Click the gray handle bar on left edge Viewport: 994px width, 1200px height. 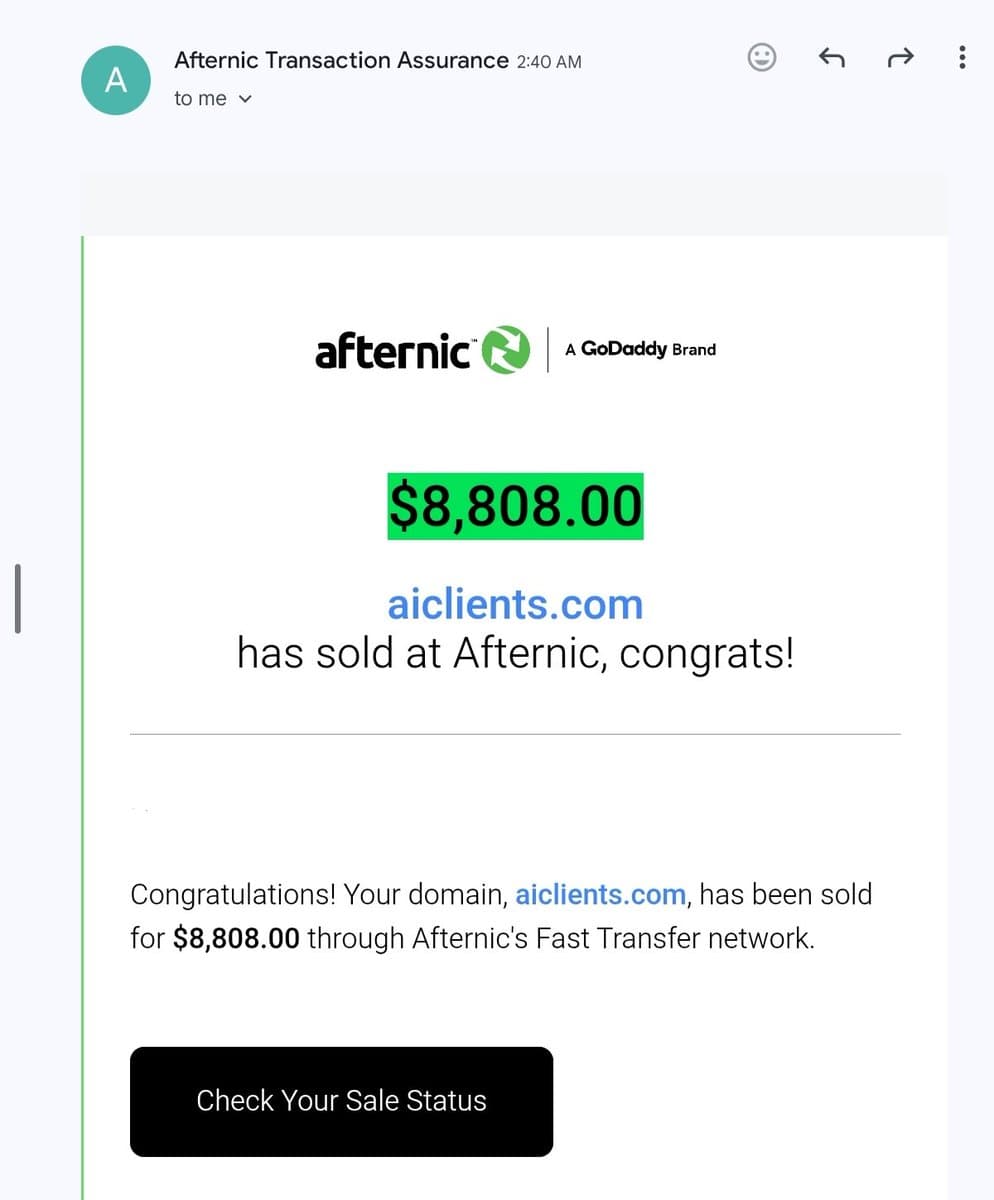17,598
